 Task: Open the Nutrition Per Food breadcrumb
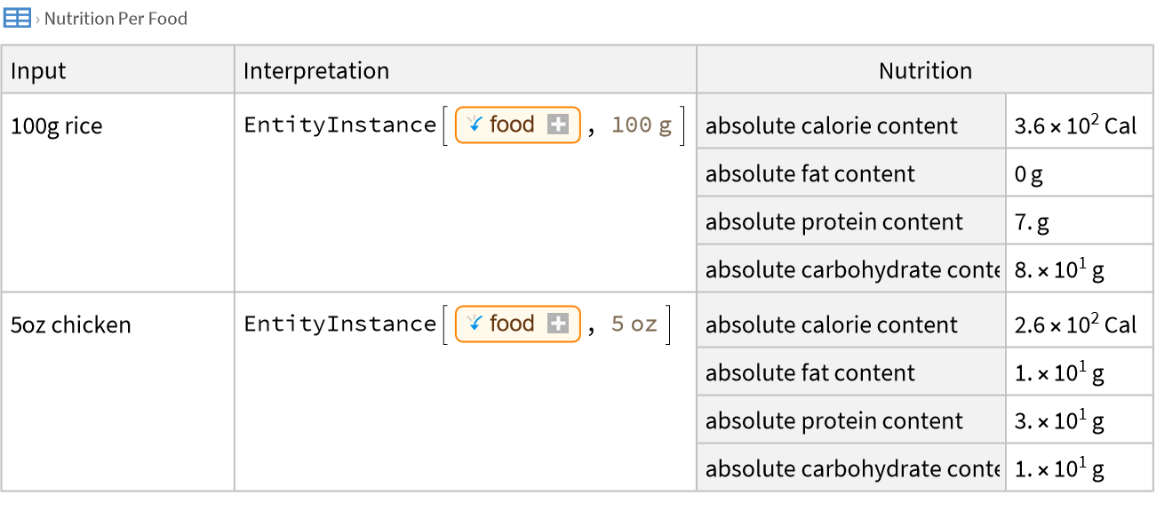tap(115, 18)
